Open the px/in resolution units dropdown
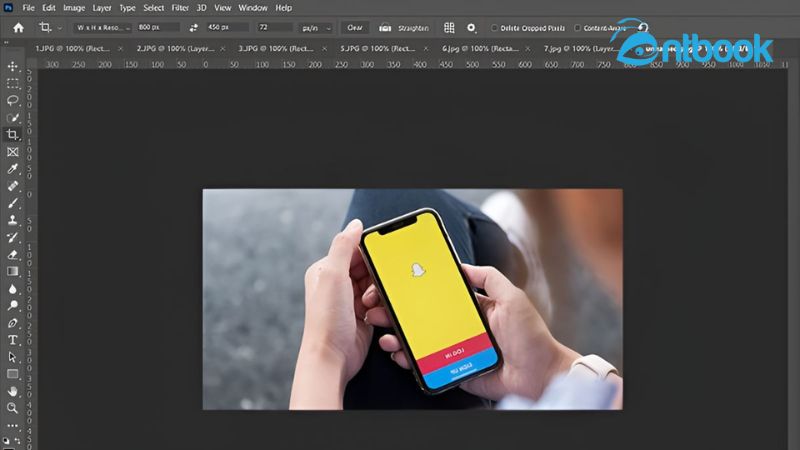This screenshot has width=800, height=450. pyautogui.click(x=316, y=28)
